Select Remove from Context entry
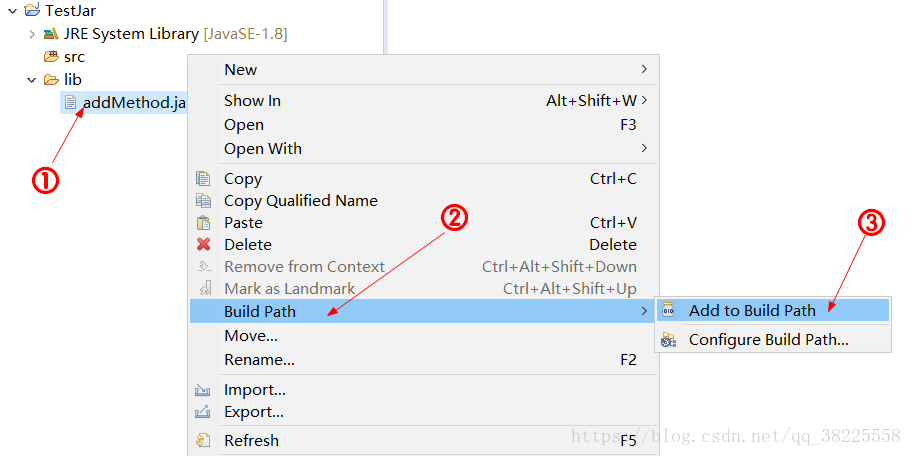The width and height of the screenshot is (912, 456). tap(425, 266)
